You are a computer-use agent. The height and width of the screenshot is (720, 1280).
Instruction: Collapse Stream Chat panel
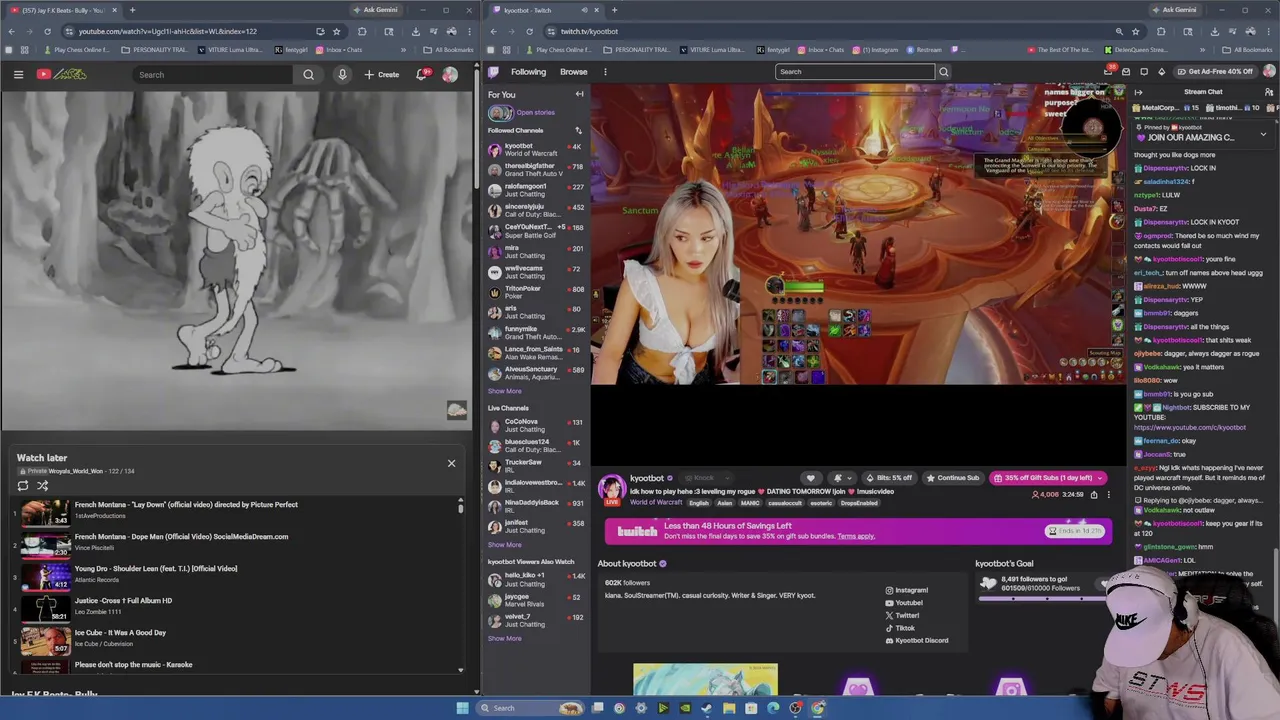tap(1138, 92)
